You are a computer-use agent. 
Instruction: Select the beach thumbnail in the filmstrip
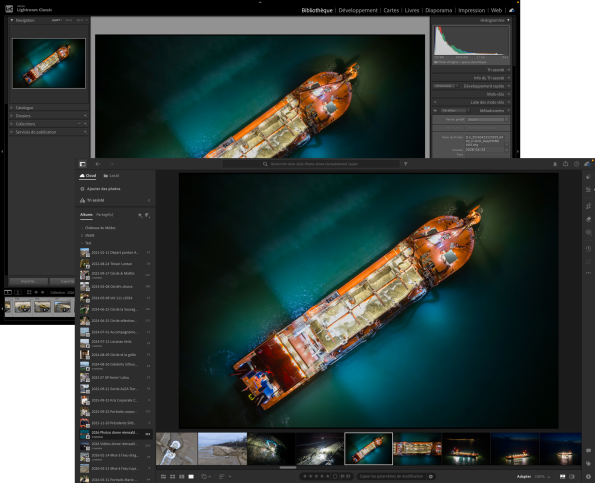[x=222, y=448]
